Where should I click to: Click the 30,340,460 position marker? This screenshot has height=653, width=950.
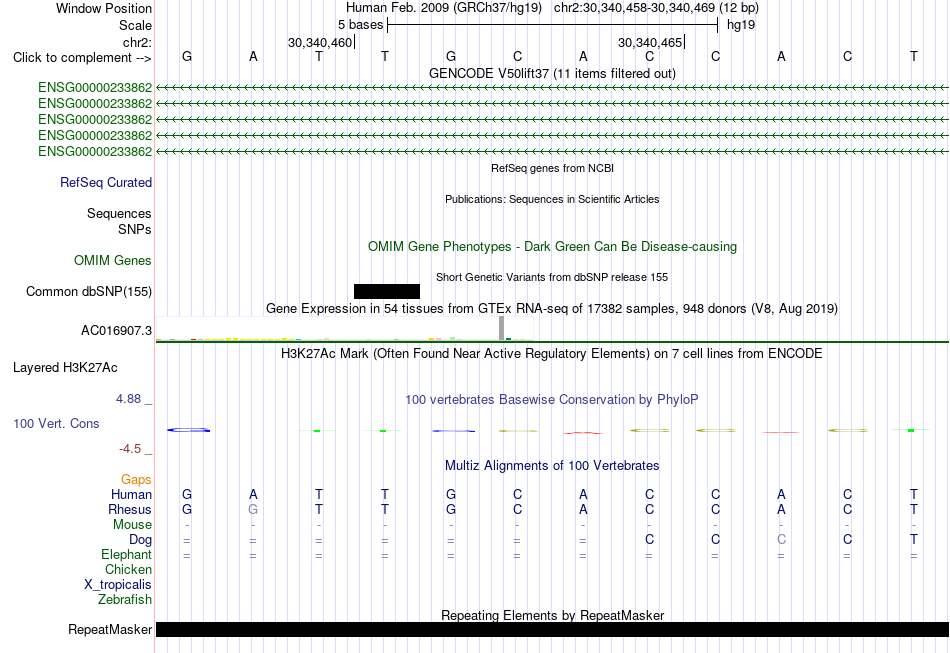coord(320,42)
